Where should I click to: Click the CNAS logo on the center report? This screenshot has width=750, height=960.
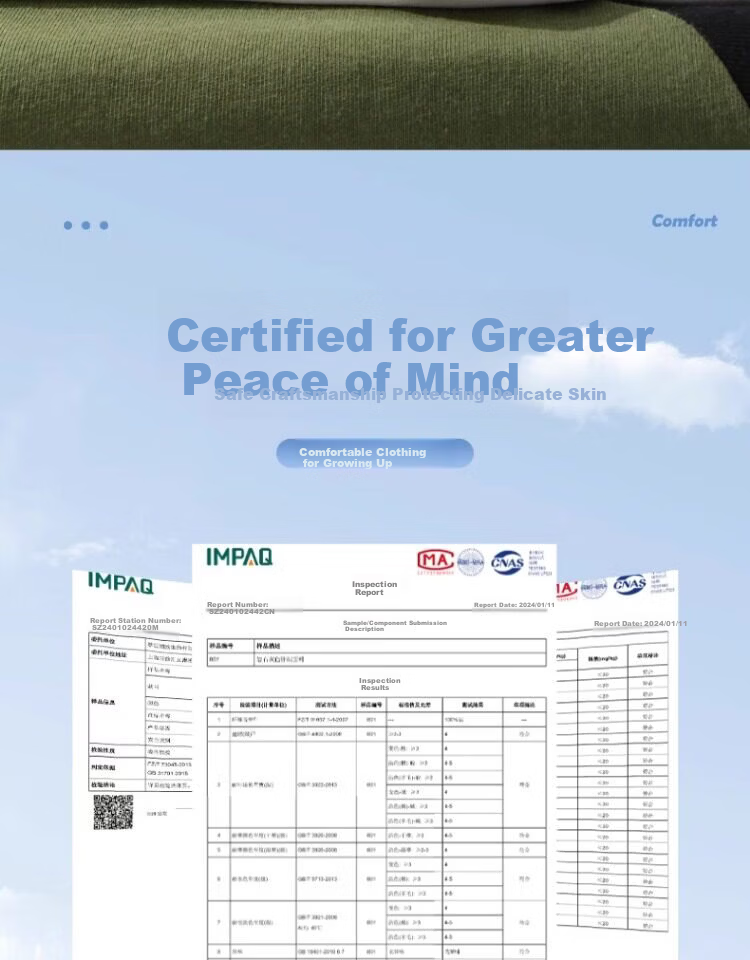click(507, 563)
